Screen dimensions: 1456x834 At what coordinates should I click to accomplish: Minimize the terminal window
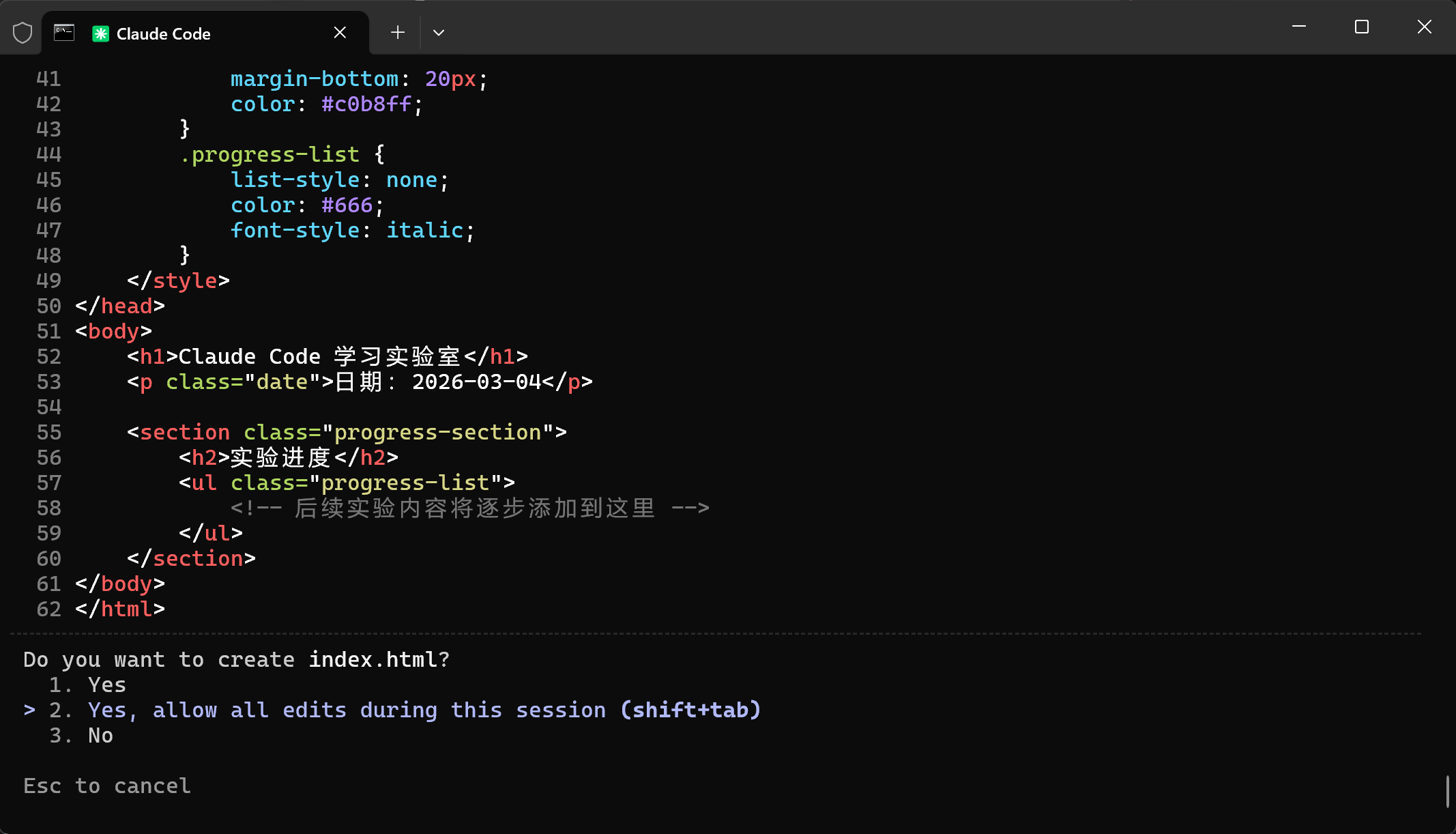pos(1299,27)
